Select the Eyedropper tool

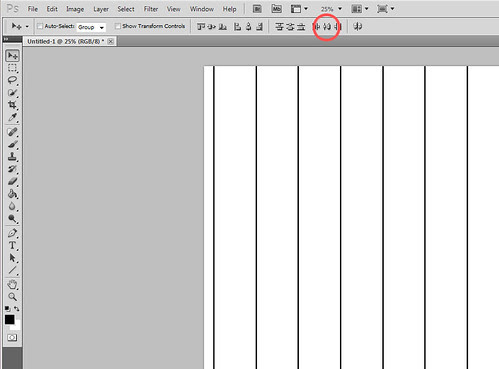[12, 117]
